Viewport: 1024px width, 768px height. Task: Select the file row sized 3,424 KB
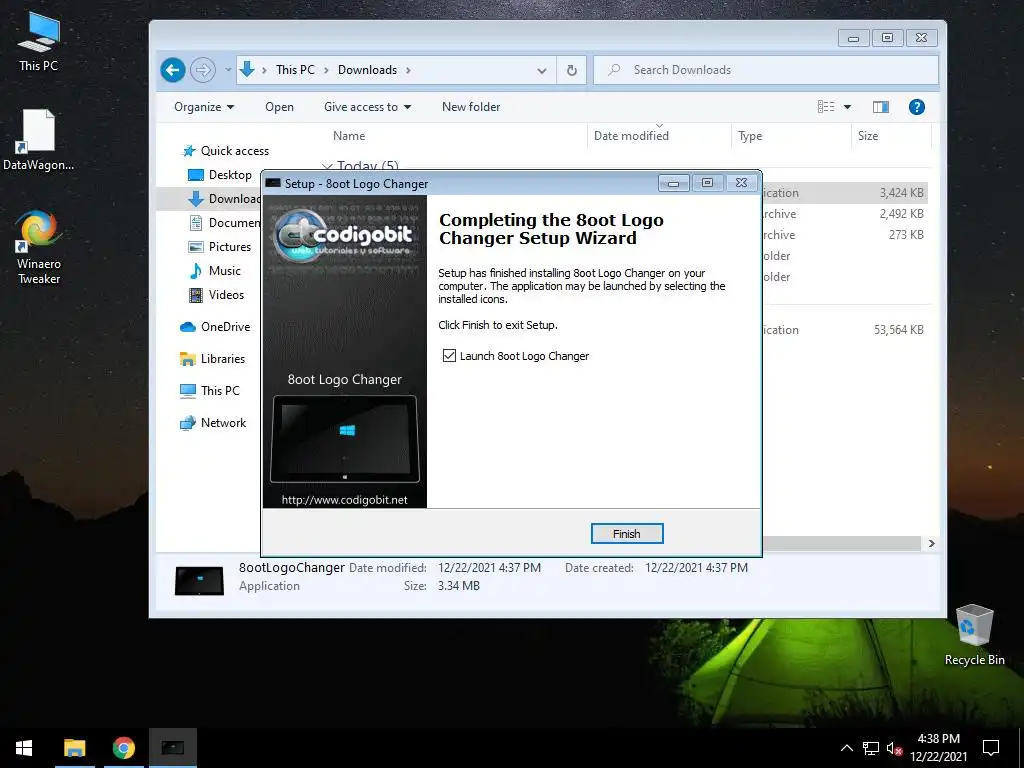(x=844, y=193)
